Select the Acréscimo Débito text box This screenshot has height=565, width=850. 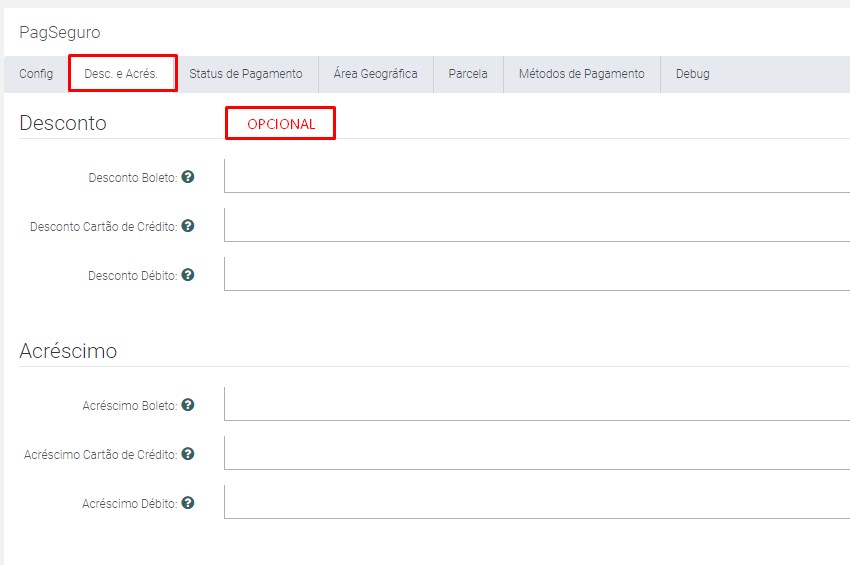point(536,502)
